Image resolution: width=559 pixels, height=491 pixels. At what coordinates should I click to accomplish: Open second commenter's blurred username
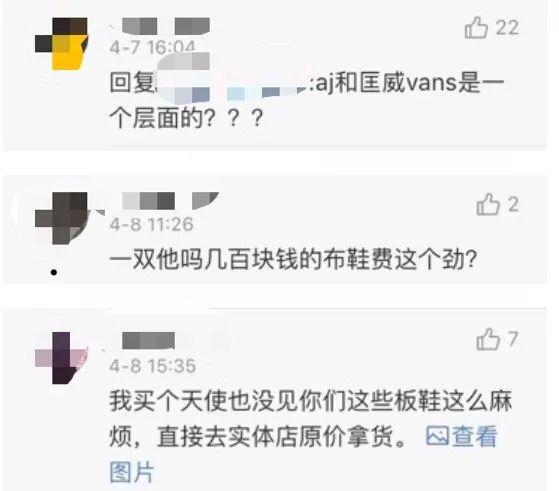(x=170, y=201)
